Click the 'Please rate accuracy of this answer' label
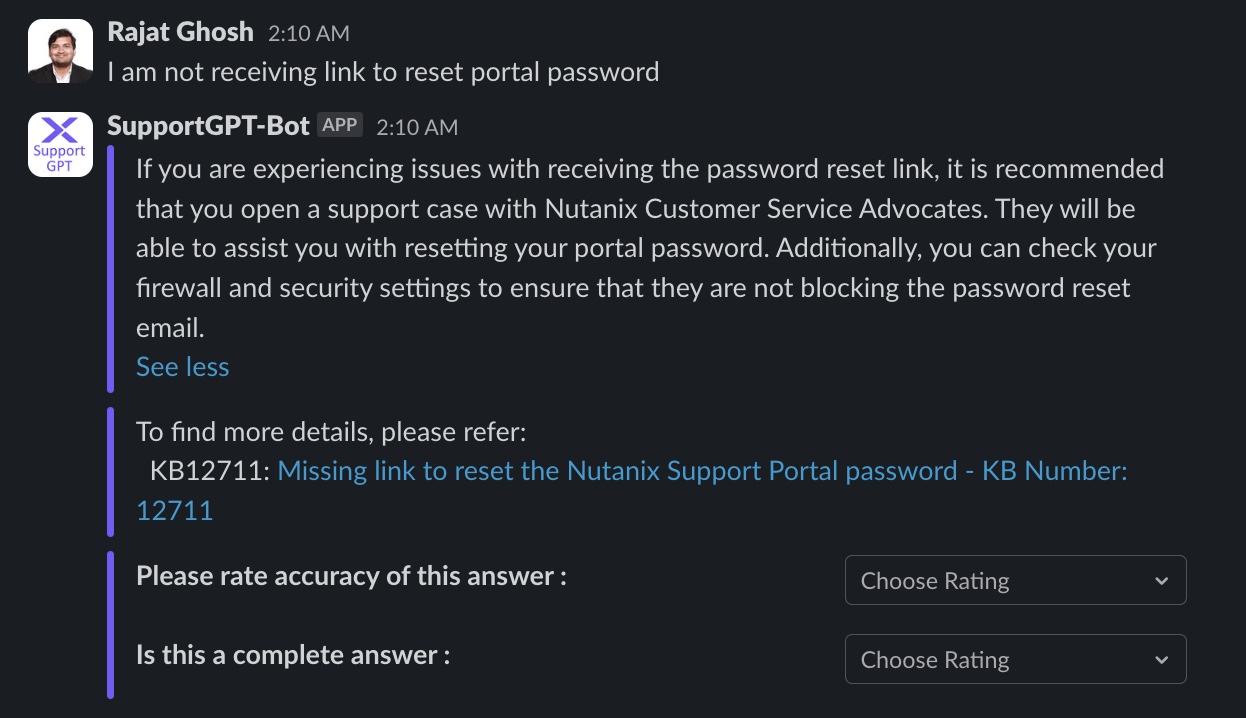Image resolution: width=1246 pixels, height=718 pixels. coord(351,577)
